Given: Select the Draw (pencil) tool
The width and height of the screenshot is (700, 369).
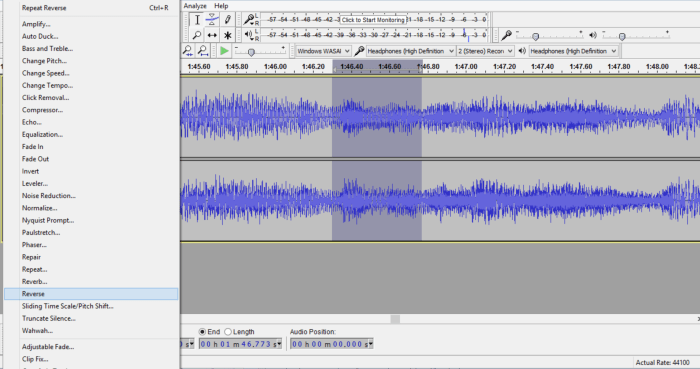Looking at the screenshot, I should (x=227, y=20).
